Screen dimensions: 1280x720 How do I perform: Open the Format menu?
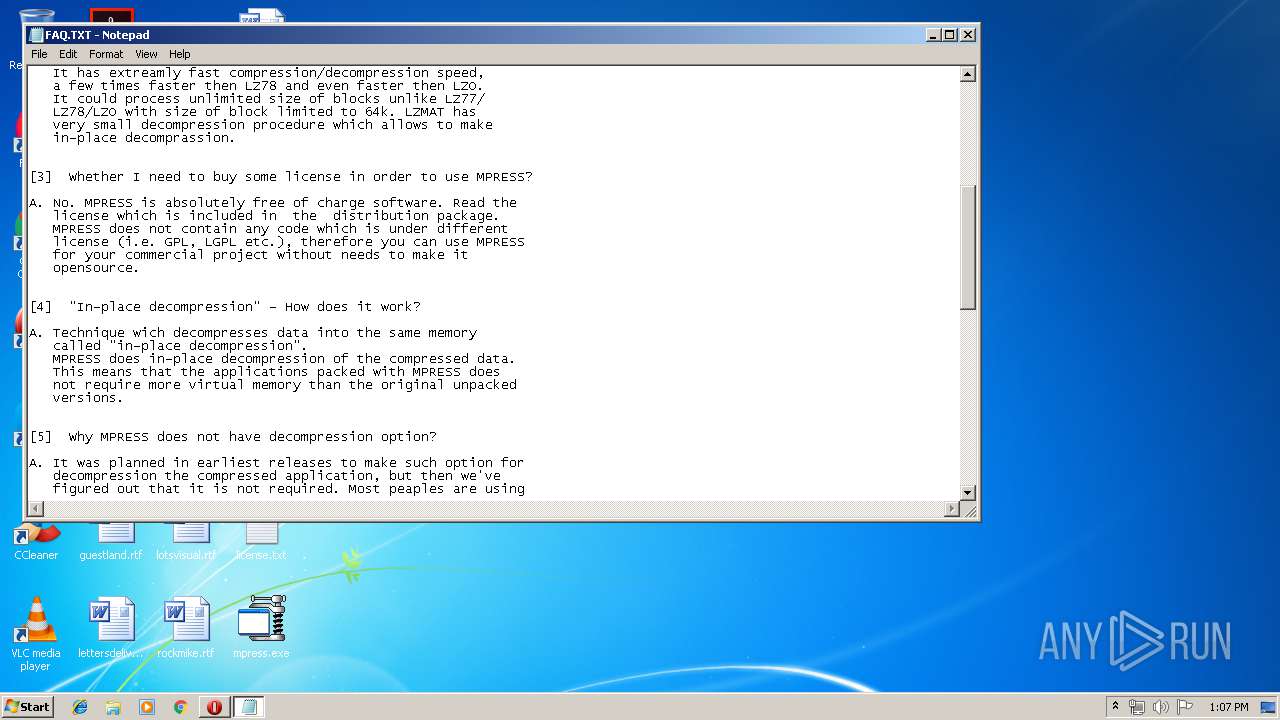click(x=106, y=54)
